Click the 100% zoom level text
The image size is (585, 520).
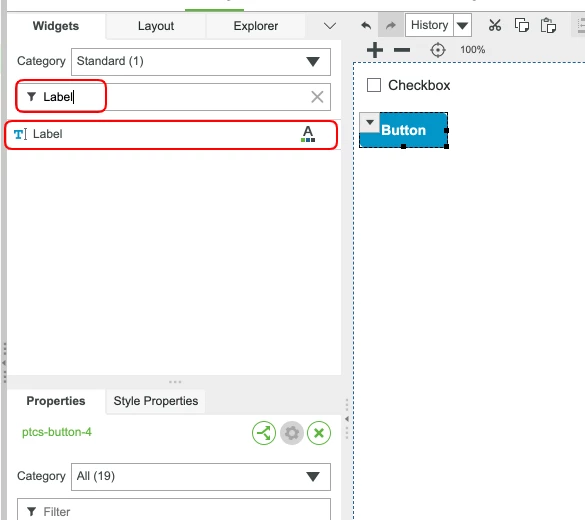point(472,50)
